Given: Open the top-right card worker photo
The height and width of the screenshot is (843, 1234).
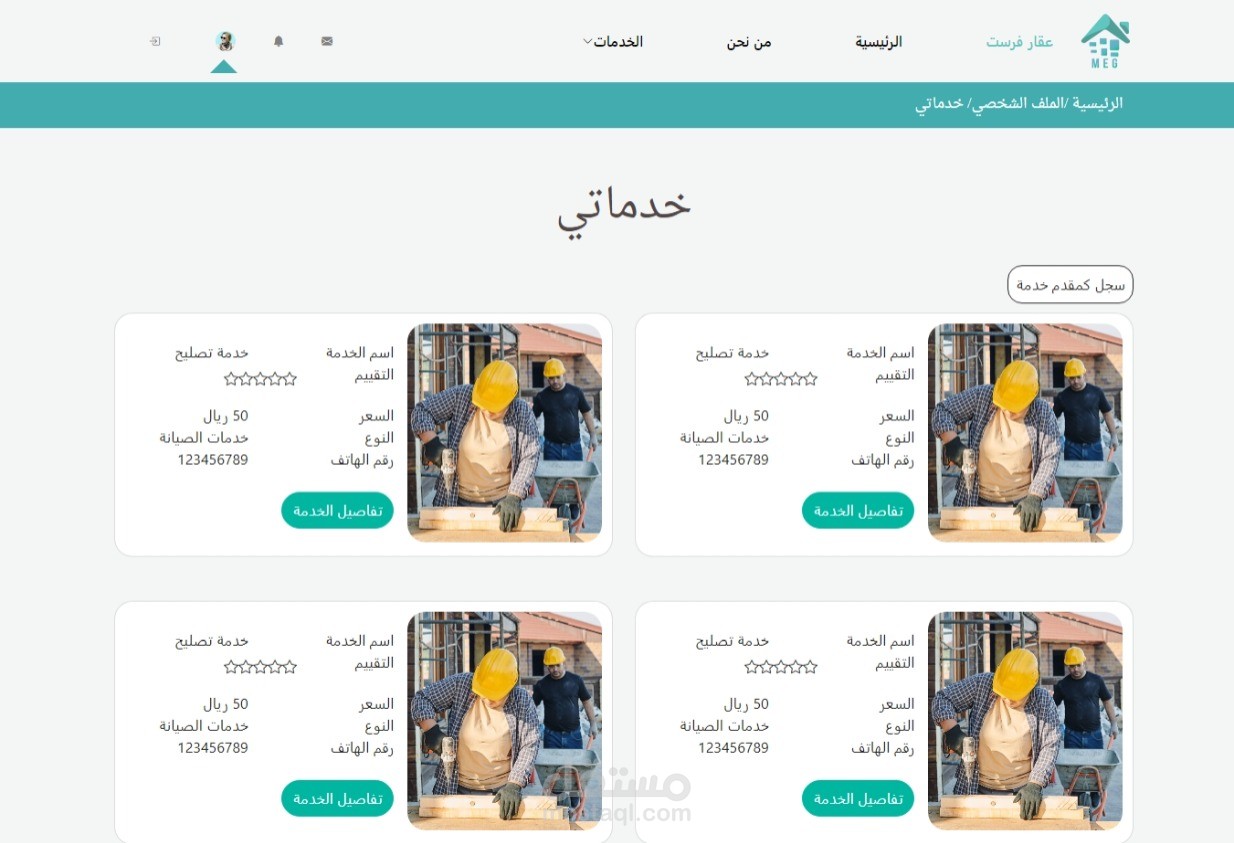Looking at the screenshot, I should point(1025,433).
